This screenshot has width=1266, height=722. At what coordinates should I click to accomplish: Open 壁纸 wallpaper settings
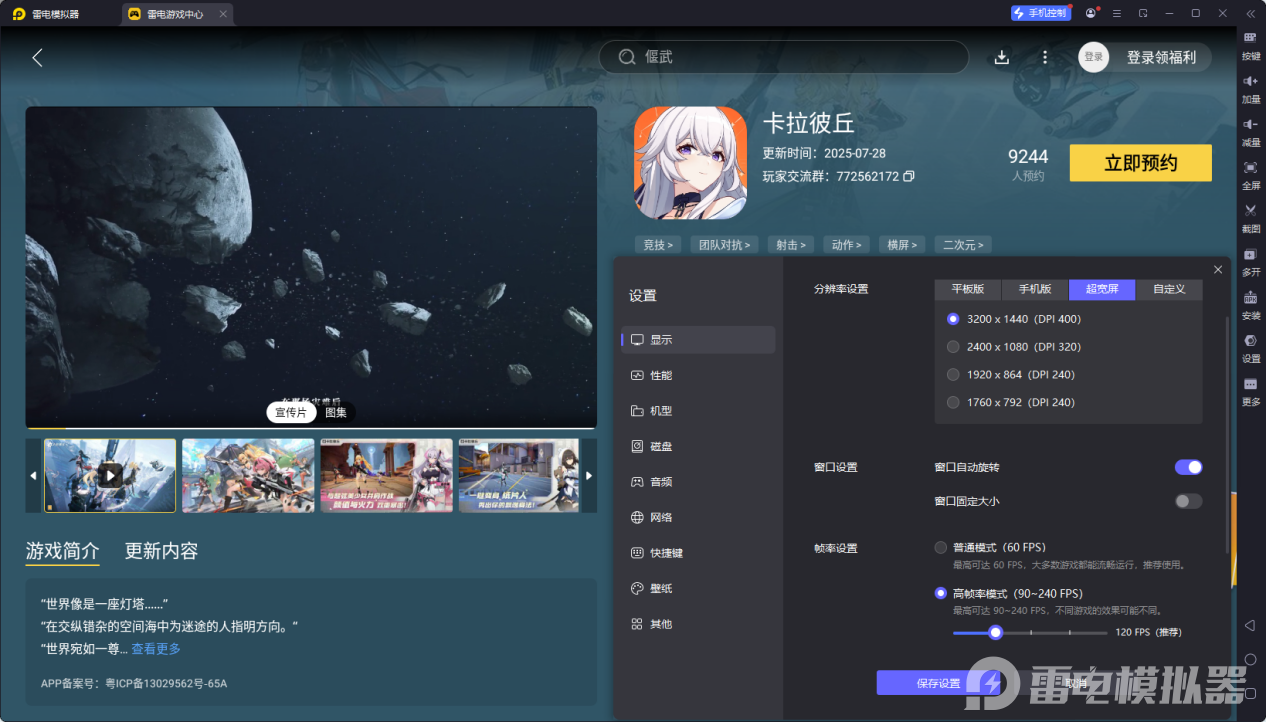[698, 588]
